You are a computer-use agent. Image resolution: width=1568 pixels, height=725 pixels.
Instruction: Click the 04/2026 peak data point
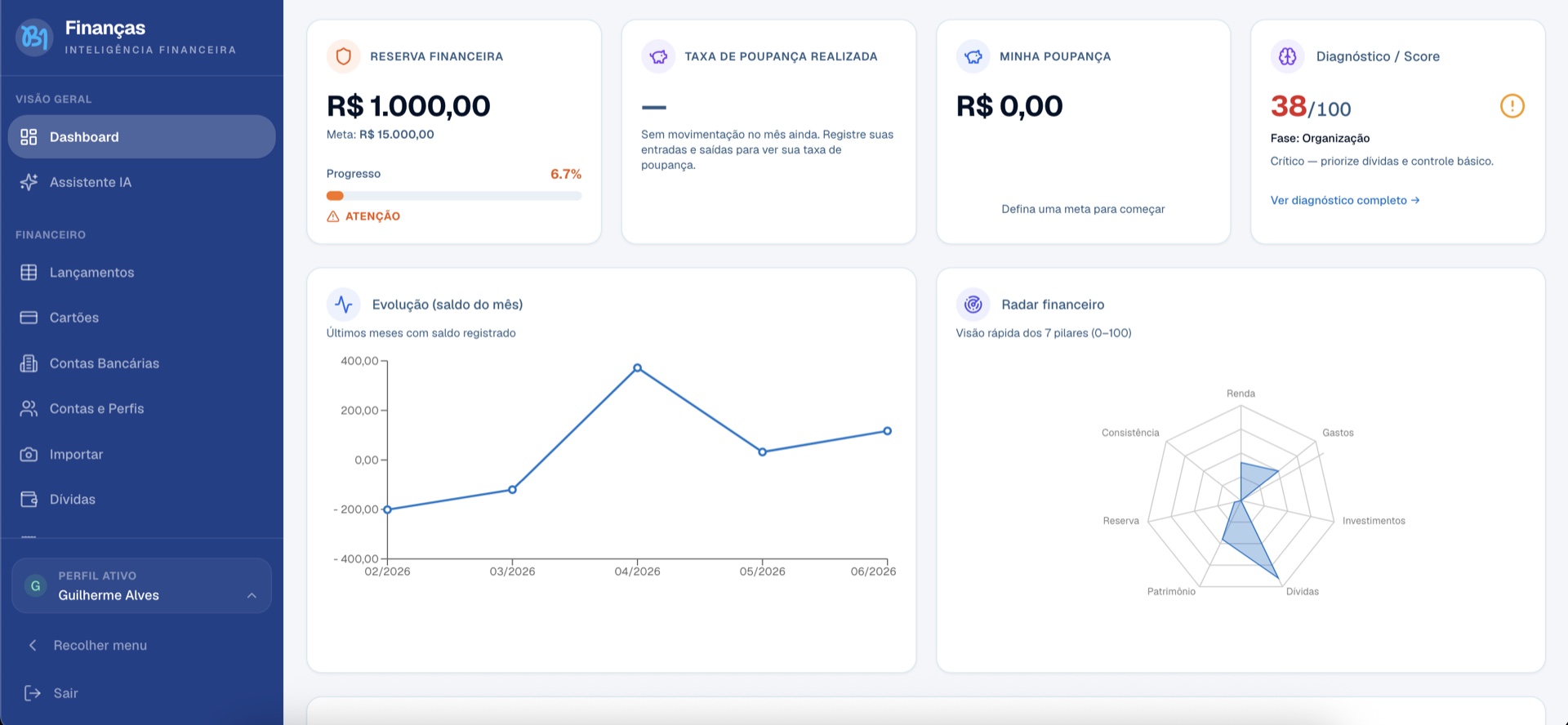pyautogui.click(x=638, y=368)
